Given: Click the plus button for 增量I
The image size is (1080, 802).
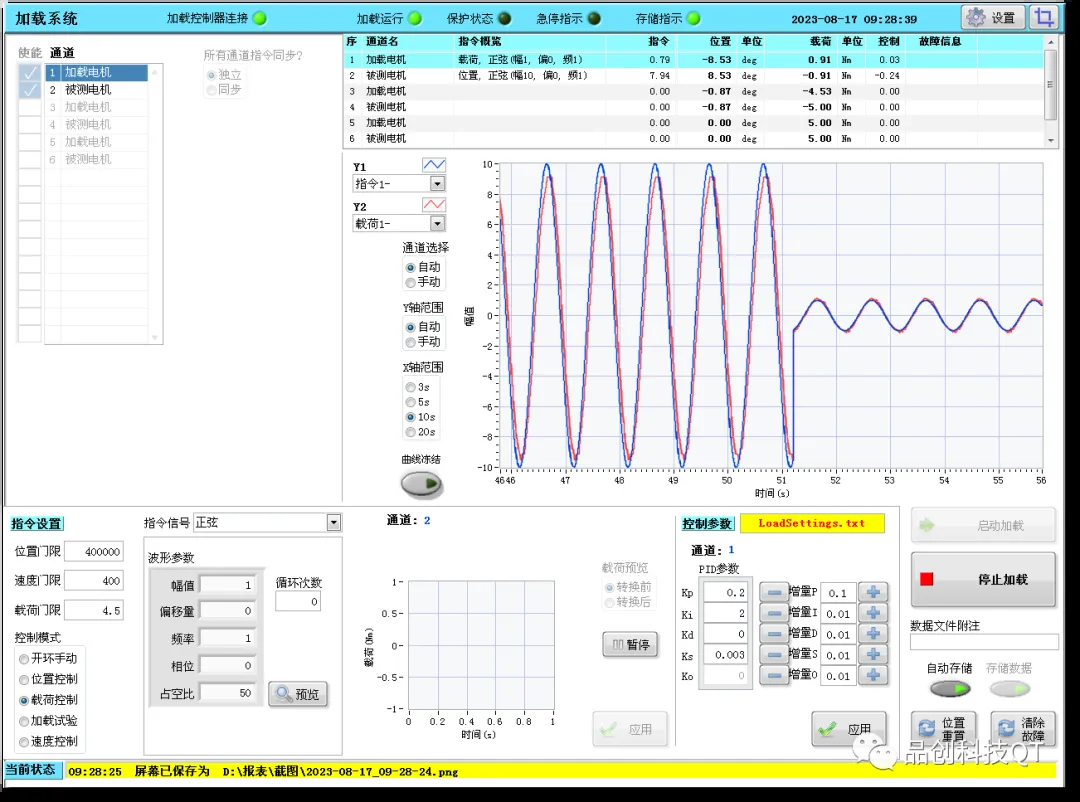Looking at the screenshot, I should (x=873, y=613).
